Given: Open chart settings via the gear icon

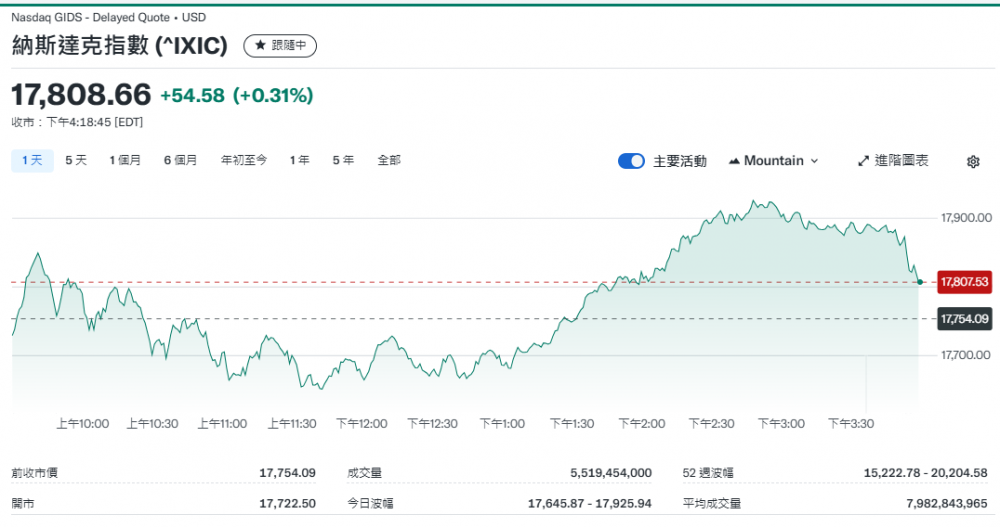Looking at the screenshot, I should (x=973, y=161).
